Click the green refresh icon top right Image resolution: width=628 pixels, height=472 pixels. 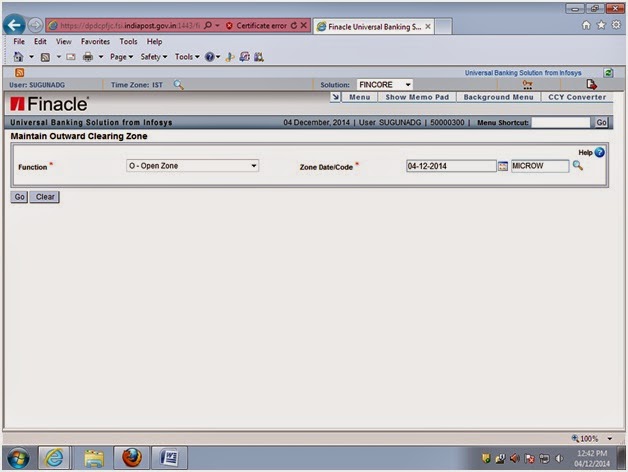(x=608, y=73)
